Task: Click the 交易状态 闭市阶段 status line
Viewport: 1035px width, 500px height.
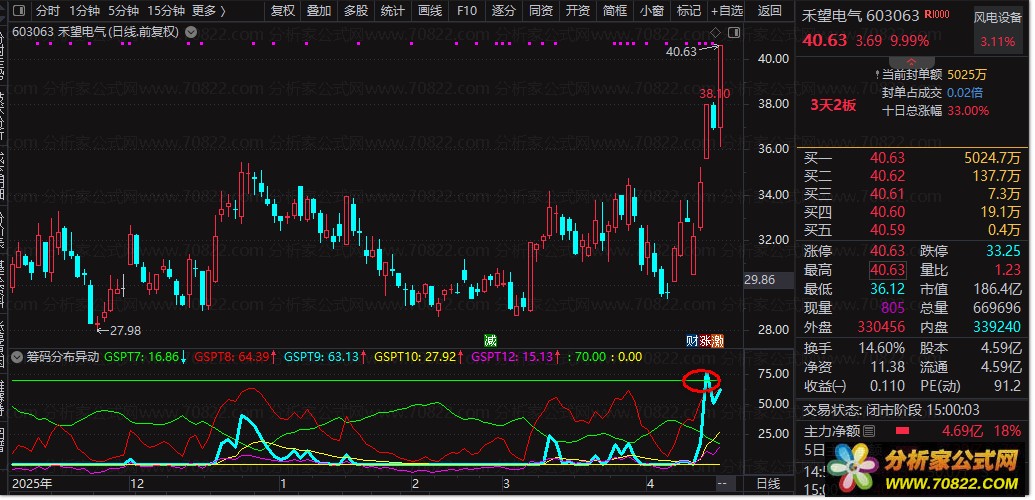Action: (891, 410)
